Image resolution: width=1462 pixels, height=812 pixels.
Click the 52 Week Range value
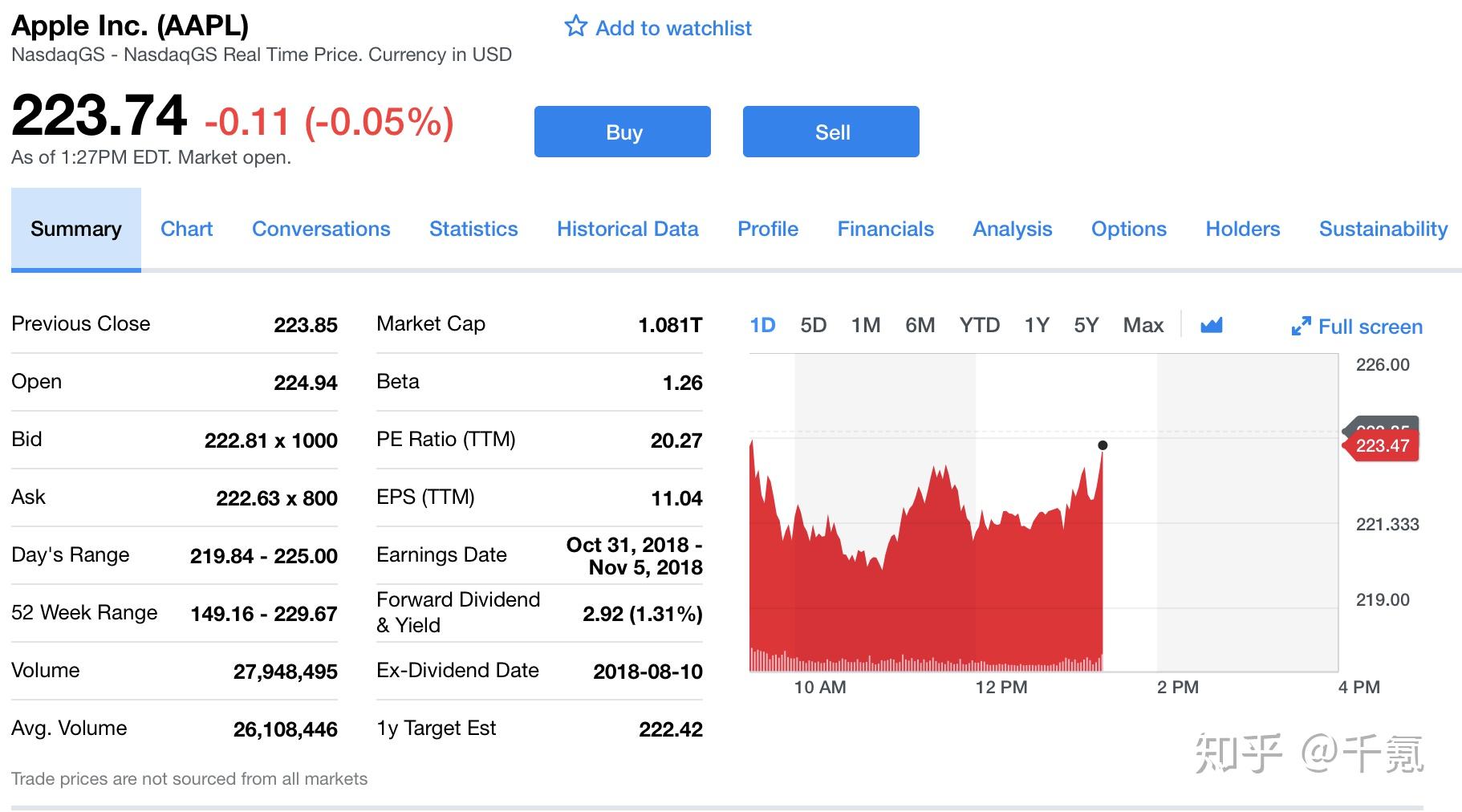tap(264, 614)
